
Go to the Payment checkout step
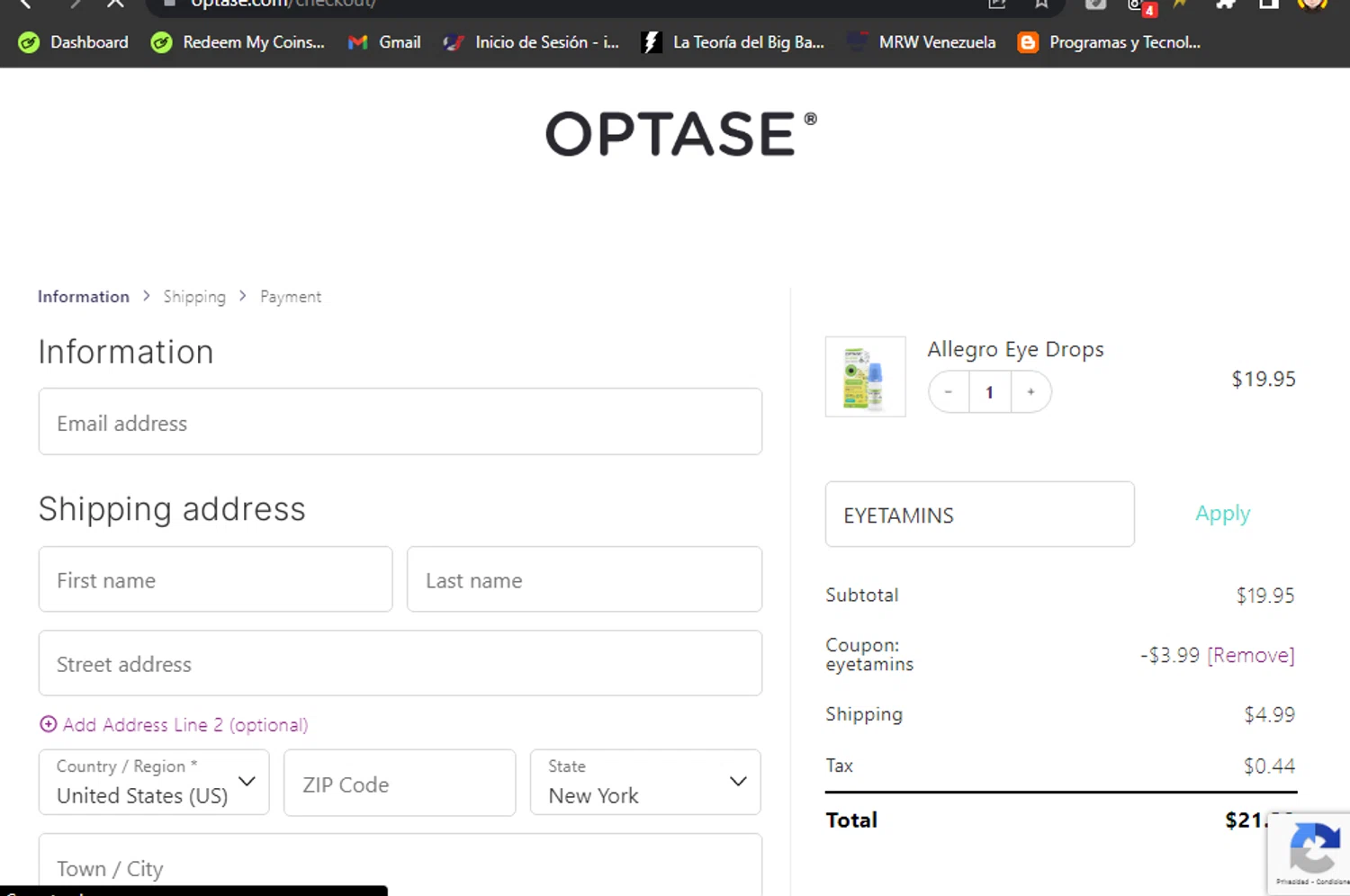291,297
